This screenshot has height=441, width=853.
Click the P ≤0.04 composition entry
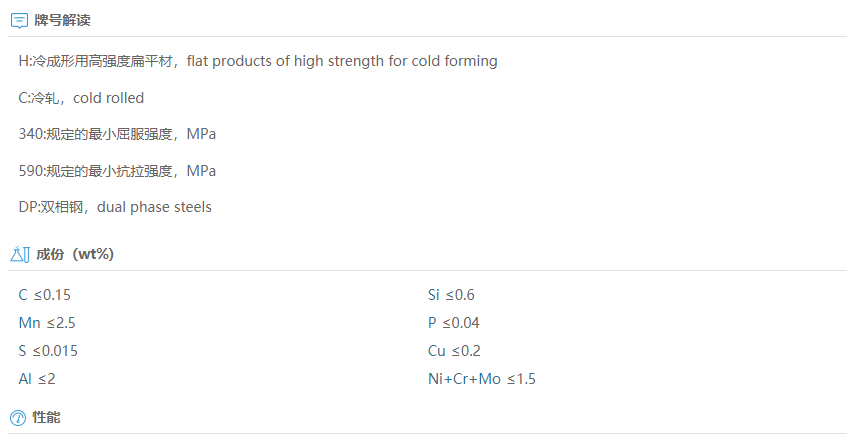click(454, 323)
